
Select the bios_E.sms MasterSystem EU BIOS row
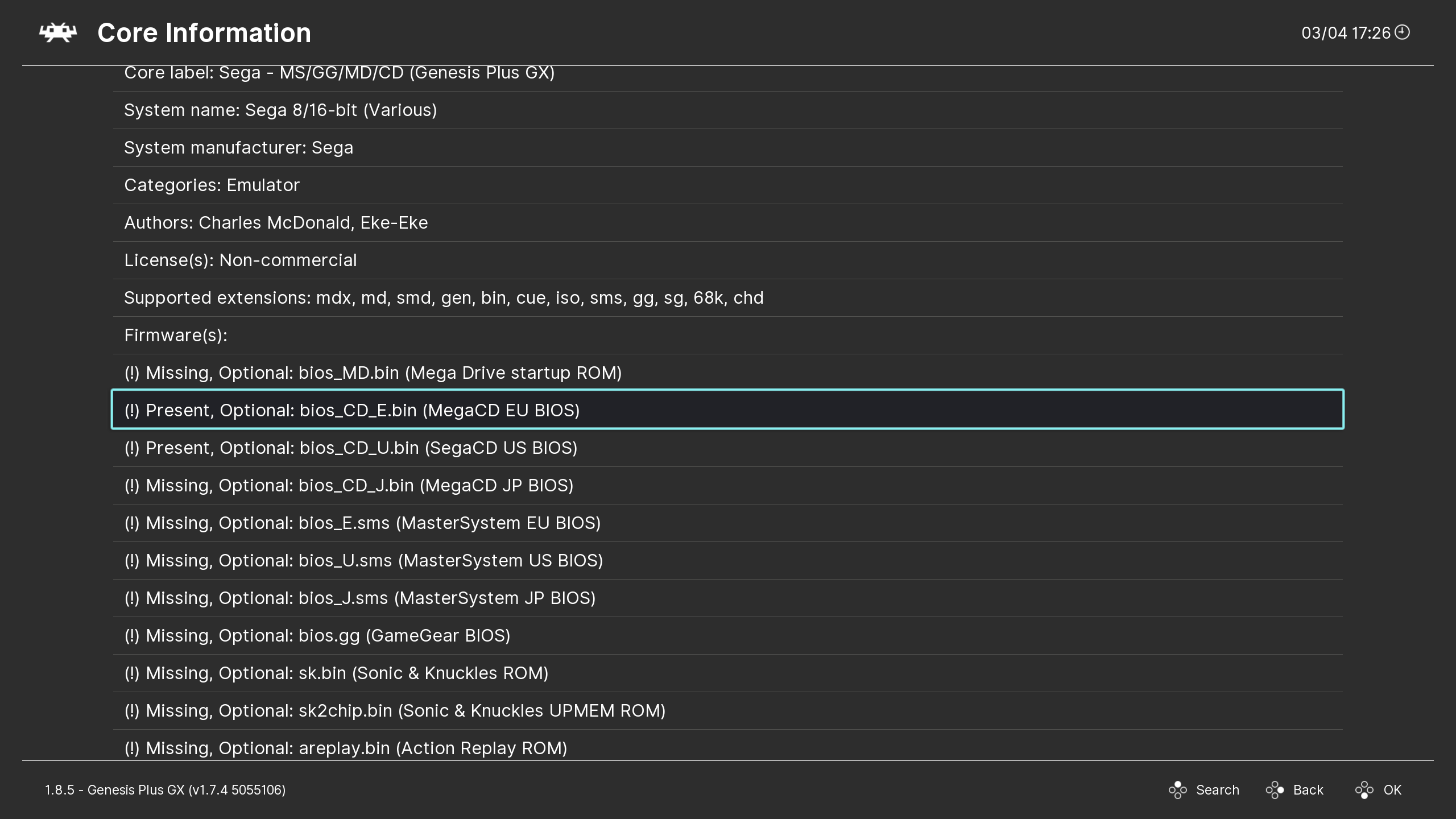click(x=727, y=523)
